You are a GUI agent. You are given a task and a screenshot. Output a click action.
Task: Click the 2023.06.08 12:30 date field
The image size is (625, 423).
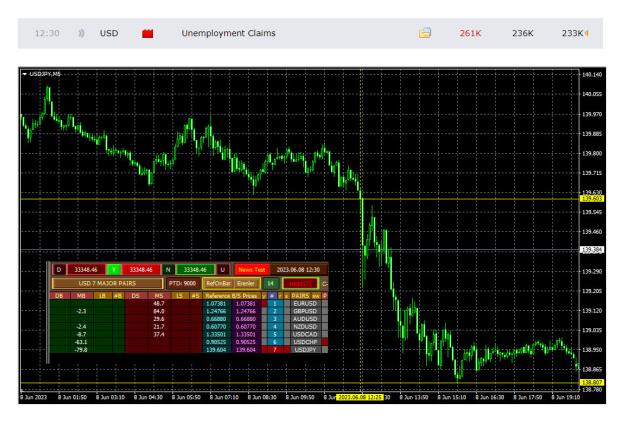pos(298,270)
